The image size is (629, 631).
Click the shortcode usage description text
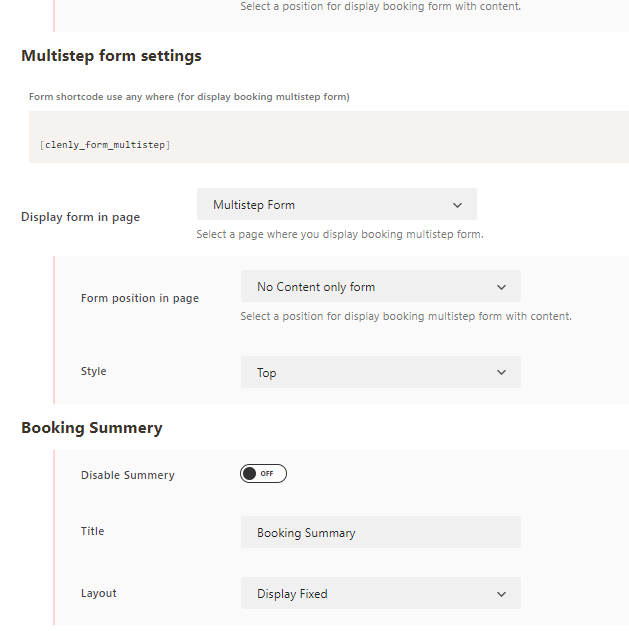[x=189, y=97]
